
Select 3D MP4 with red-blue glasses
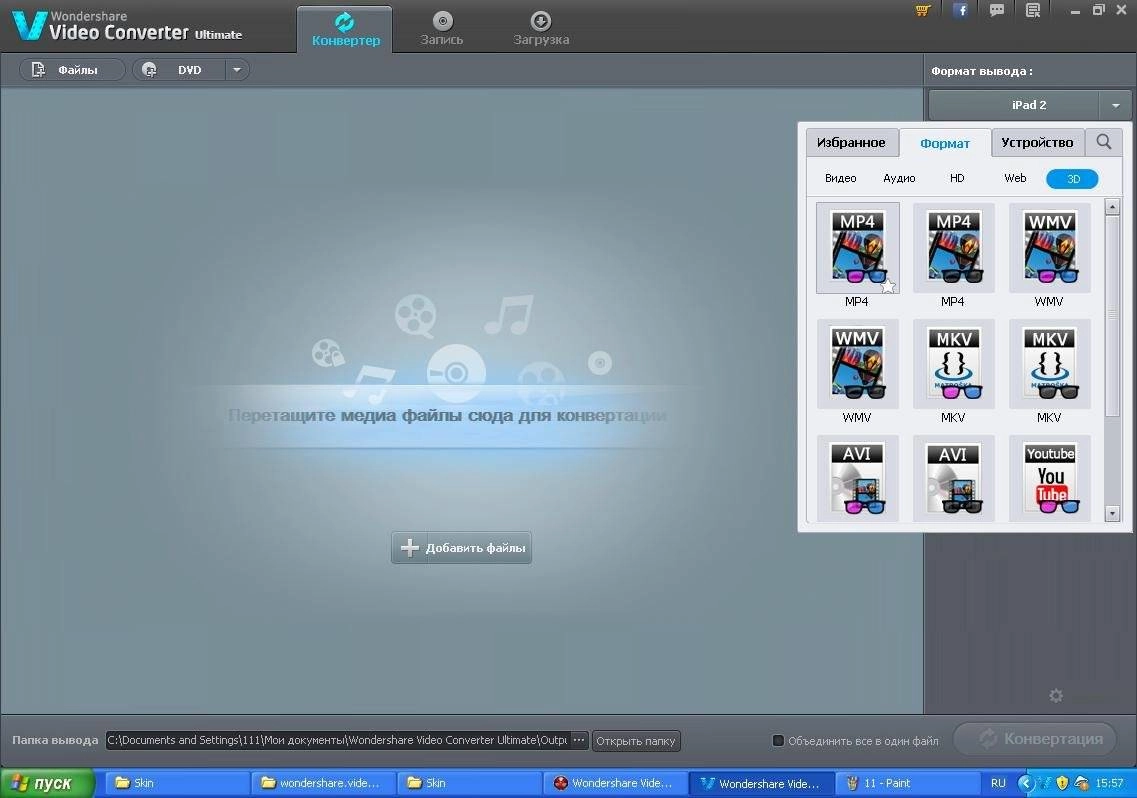click(x=857, y=249)
